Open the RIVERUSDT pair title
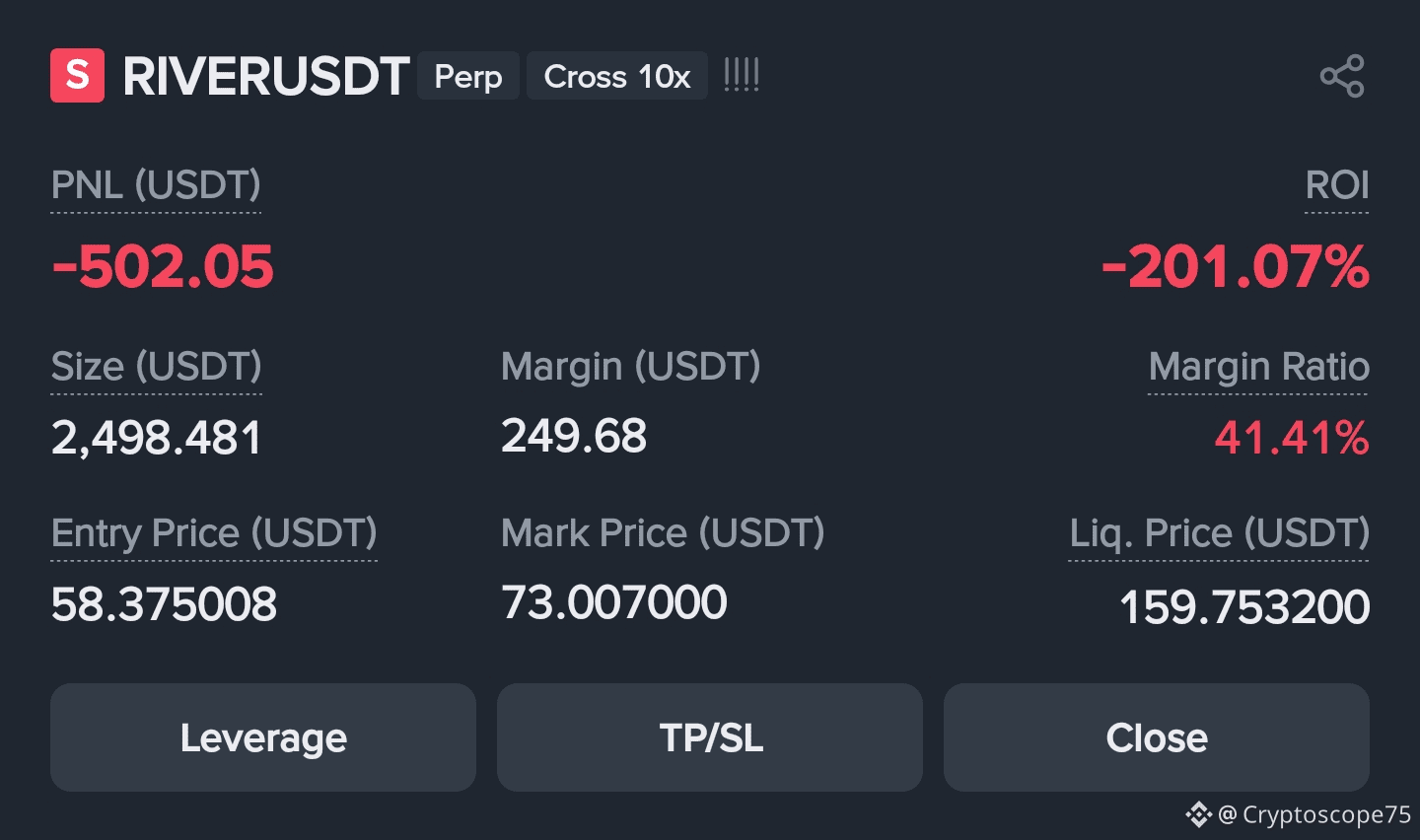The image size is (1420, 840). (266, 77)
